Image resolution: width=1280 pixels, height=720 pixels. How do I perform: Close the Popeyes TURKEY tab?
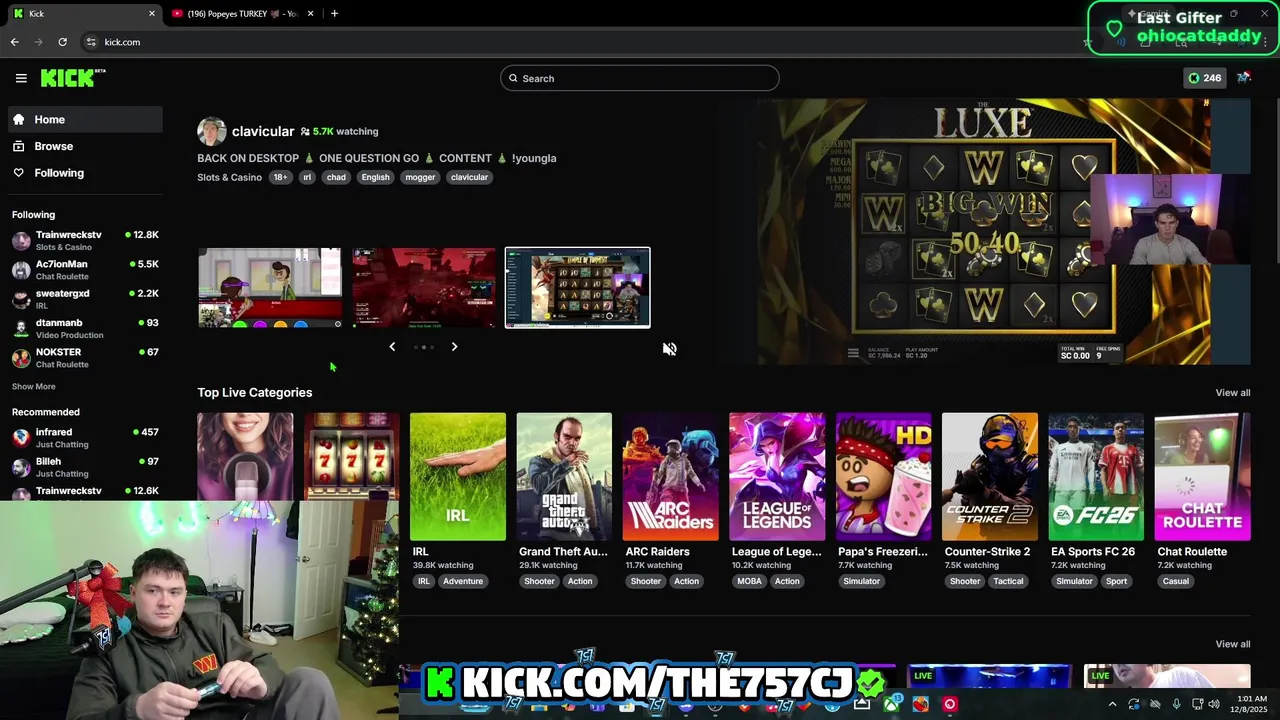[x=310, y=13]
